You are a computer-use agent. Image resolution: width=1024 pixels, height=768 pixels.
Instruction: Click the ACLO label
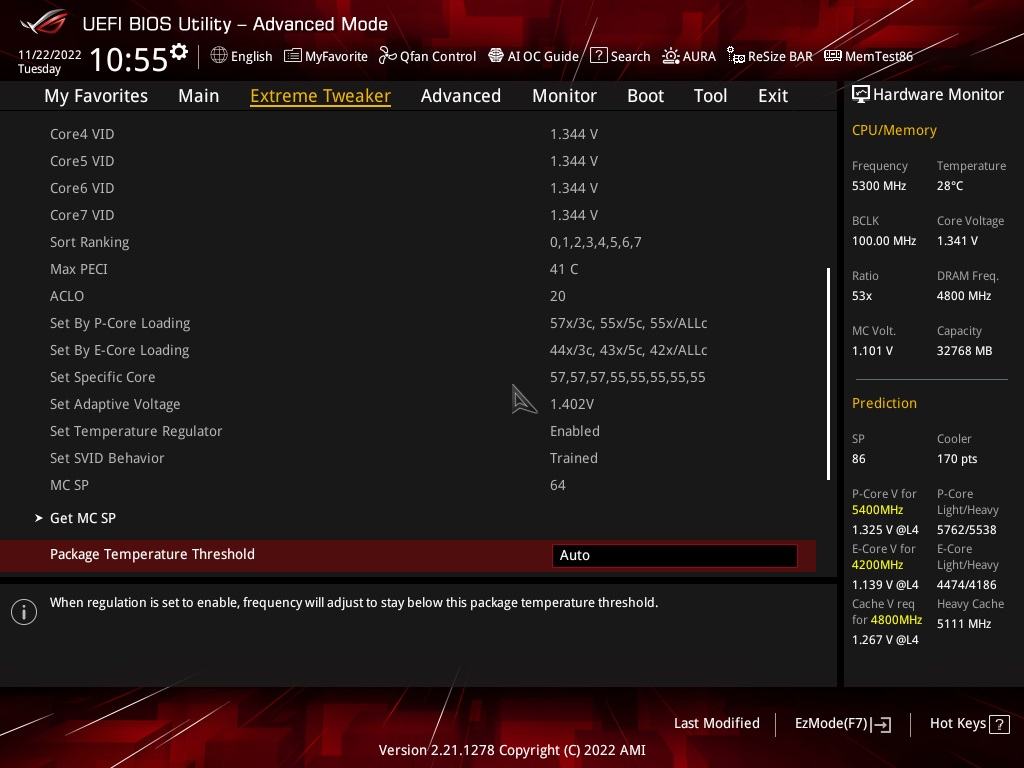67,296
